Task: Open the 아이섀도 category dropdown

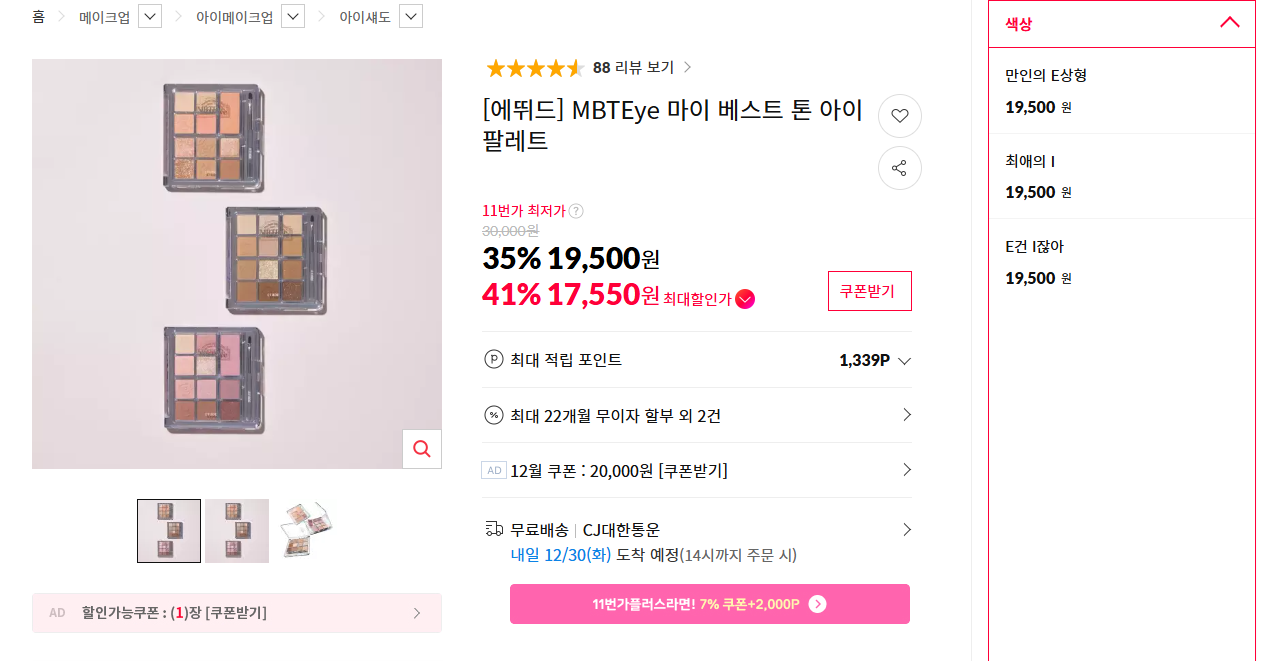Action: click(x=411, y=17)
